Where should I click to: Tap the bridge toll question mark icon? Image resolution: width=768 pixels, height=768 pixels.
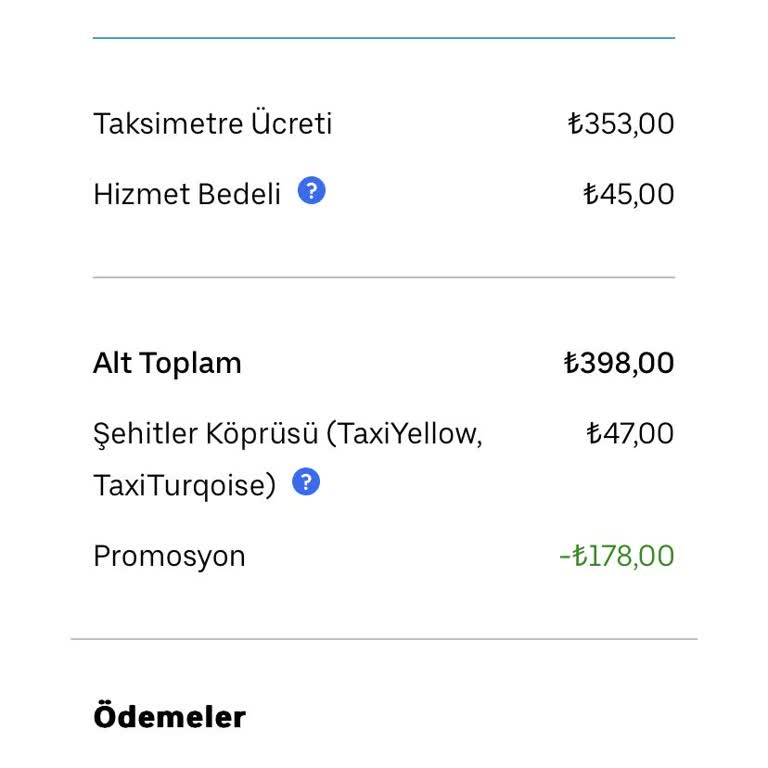coord(306,483)
